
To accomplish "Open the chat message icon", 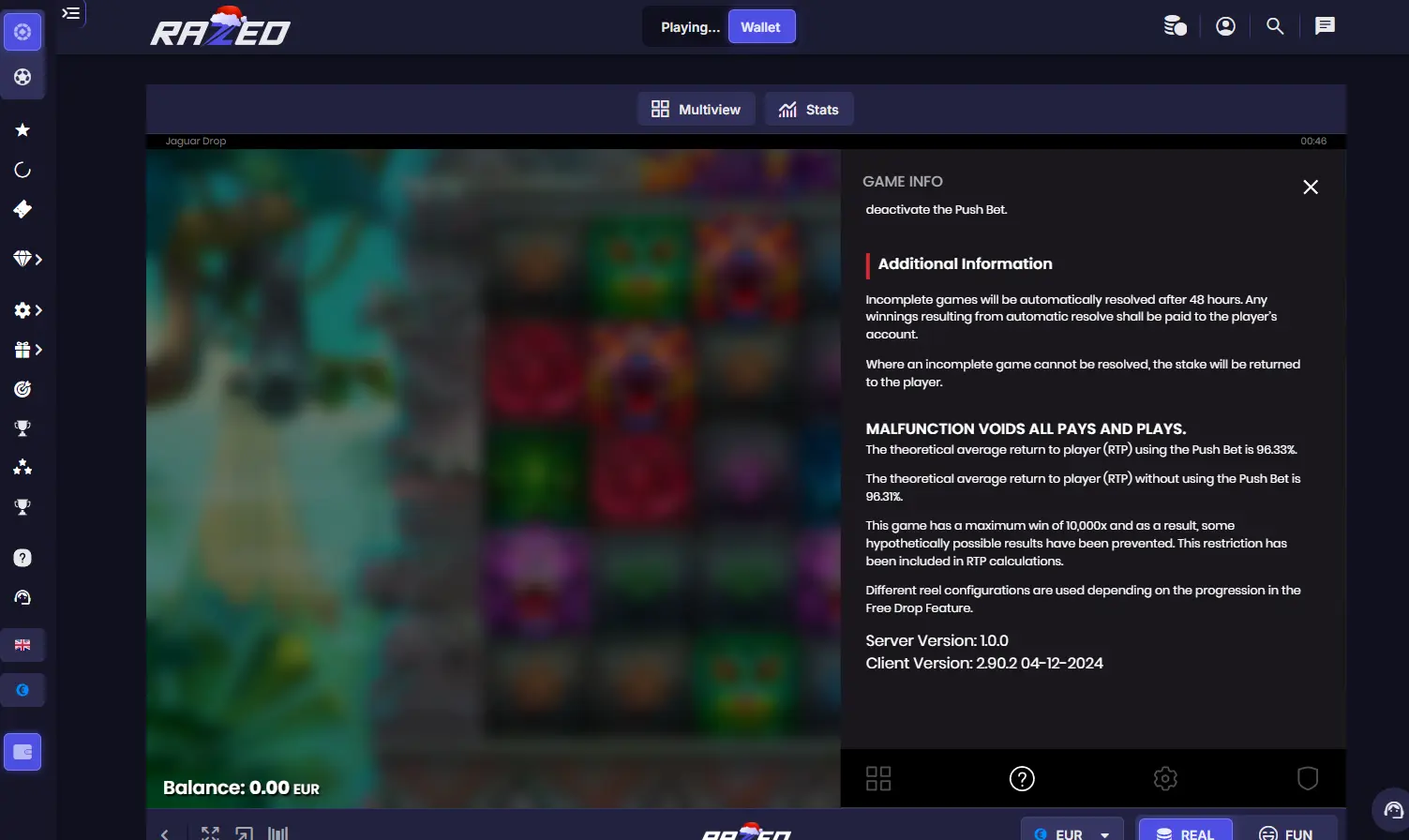I will [x=1325, y=26].
